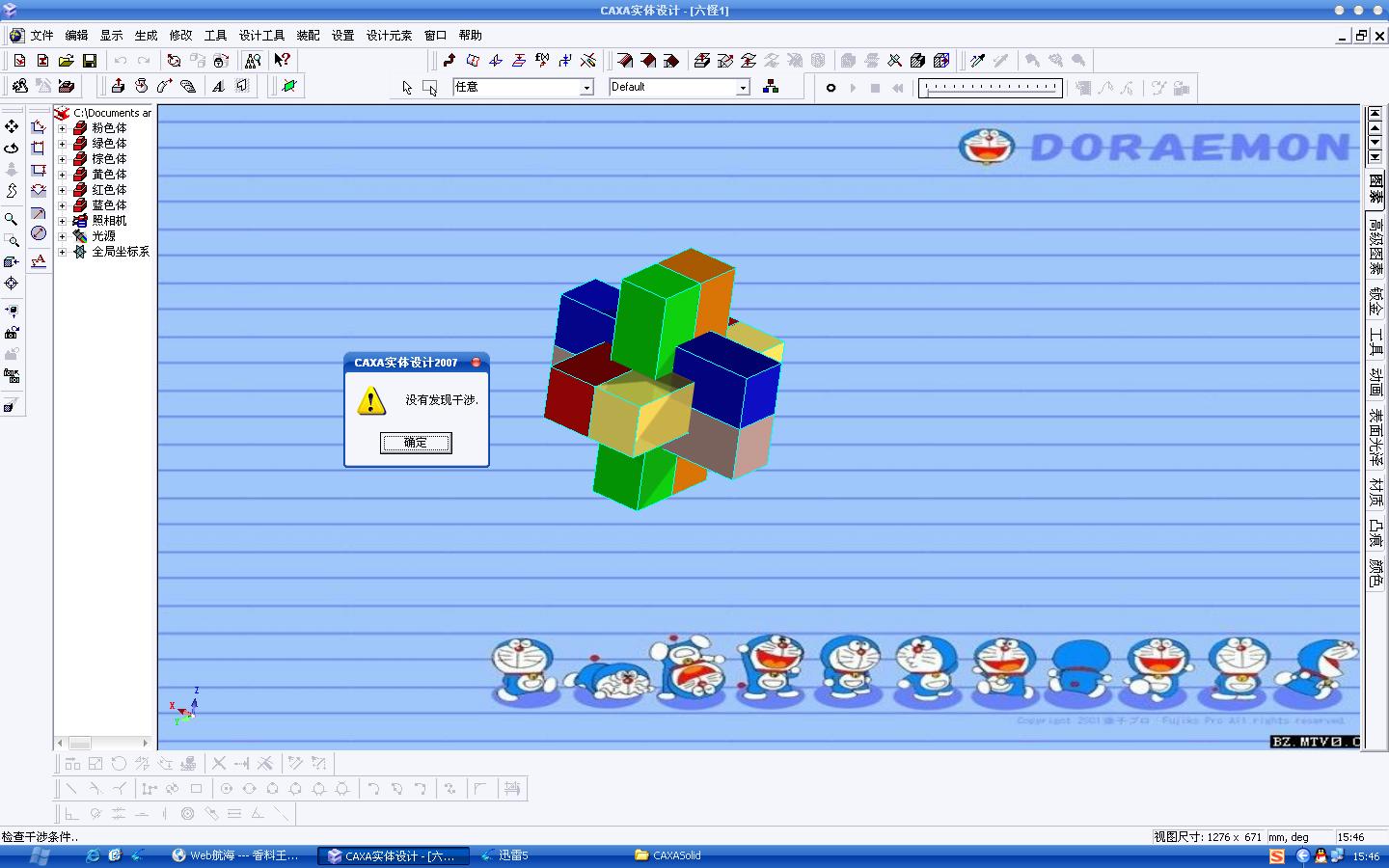The height and width of the screenshot is (868, 1389).
Task: Click the animation record circle button
Action: tap(831, 88)
